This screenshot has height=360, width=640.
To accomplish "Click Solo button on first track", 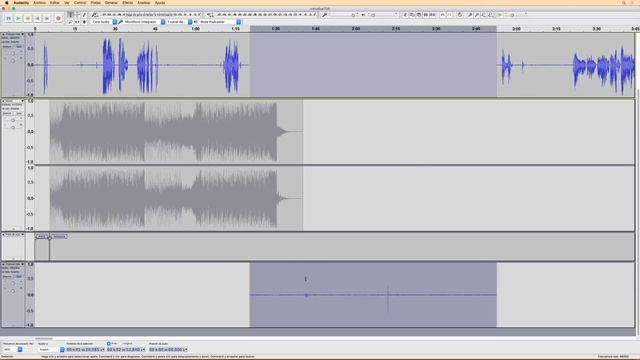I will coord(19,47).
